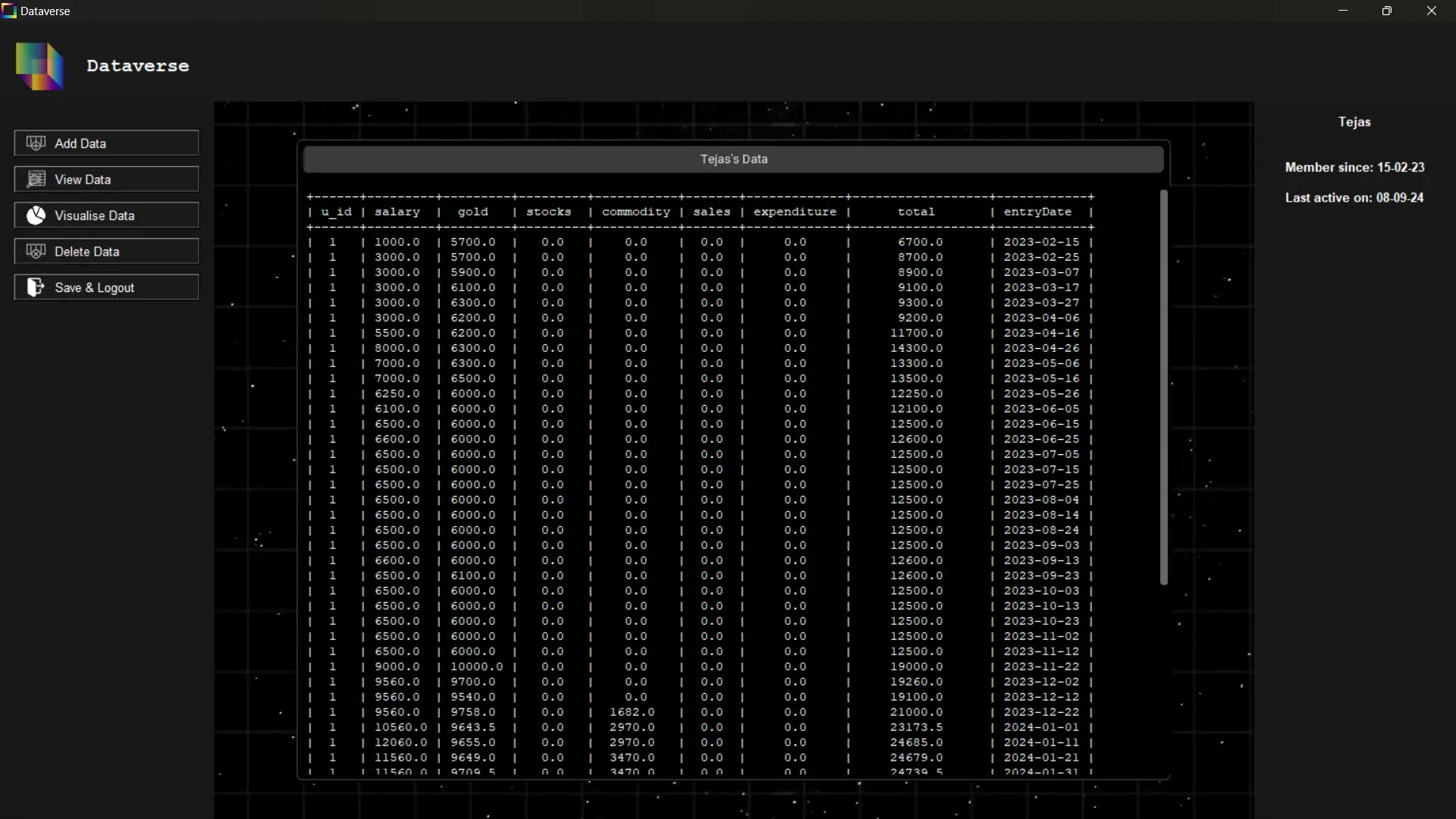The image size is (1456, 819).
Task: Click the View Data table icon
Action: [x=36, y=180]
